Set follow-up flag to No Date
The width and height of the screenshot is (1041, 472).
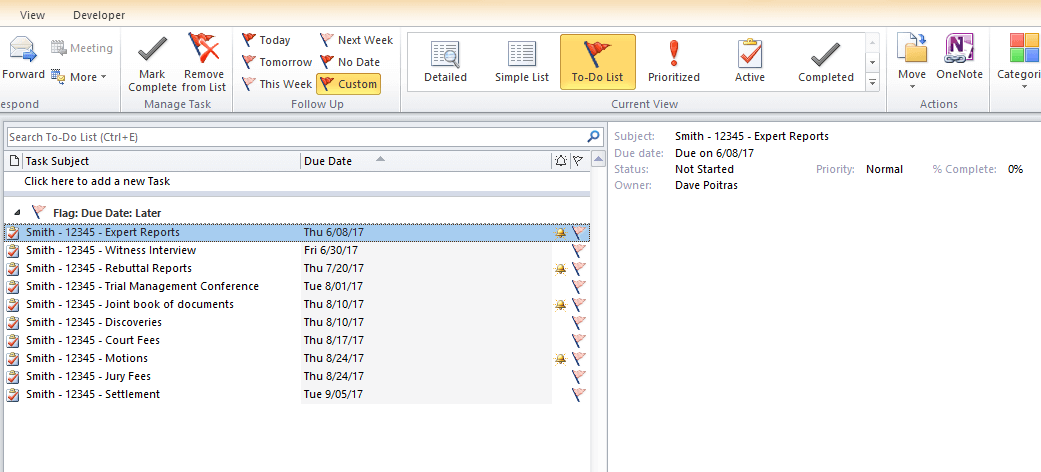[350, 62]
